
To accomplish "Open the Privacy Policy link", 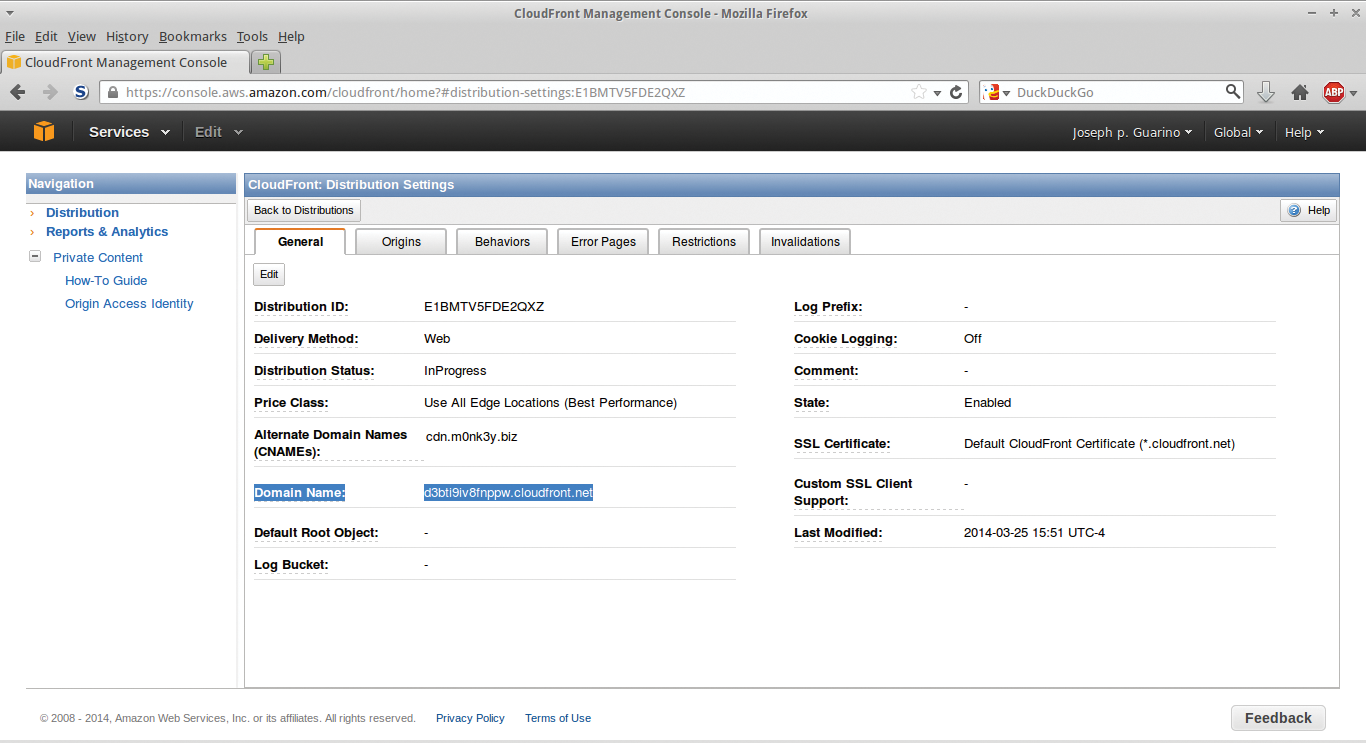I will (470, 718).
